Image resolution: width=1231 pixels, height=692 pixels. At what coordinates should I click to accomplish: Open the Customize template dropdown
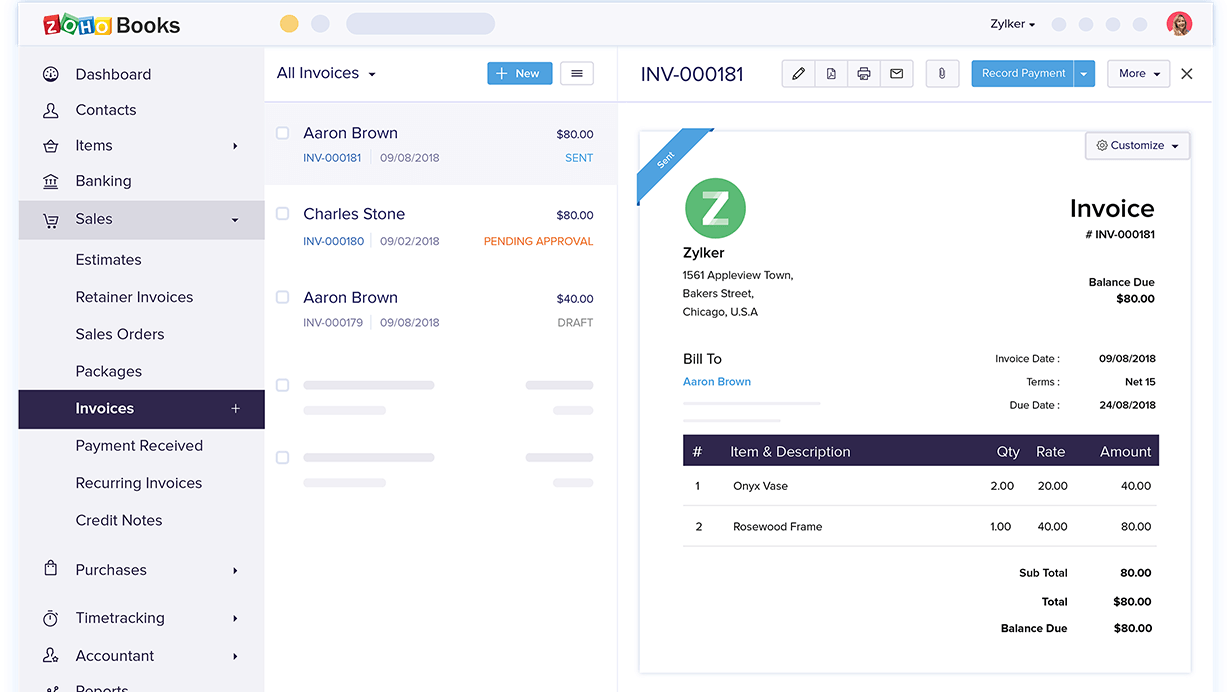[x=1137, y=146]
